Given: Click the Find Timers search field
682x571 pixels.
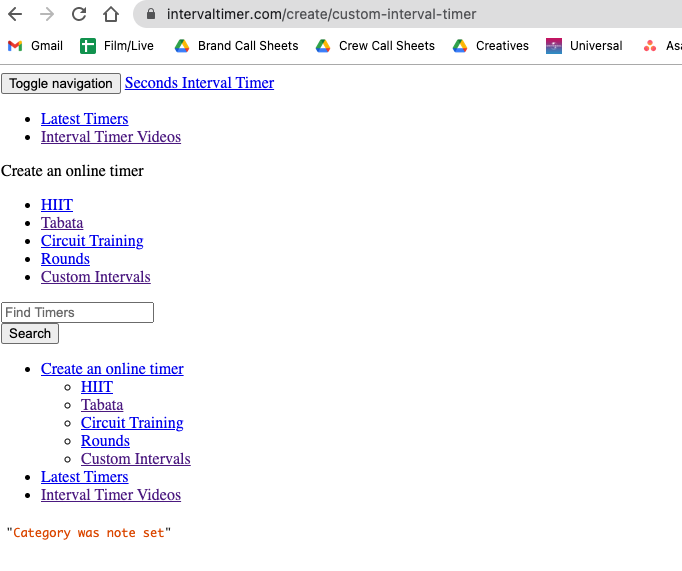Looking at the screenshot, I should (77, 312).
